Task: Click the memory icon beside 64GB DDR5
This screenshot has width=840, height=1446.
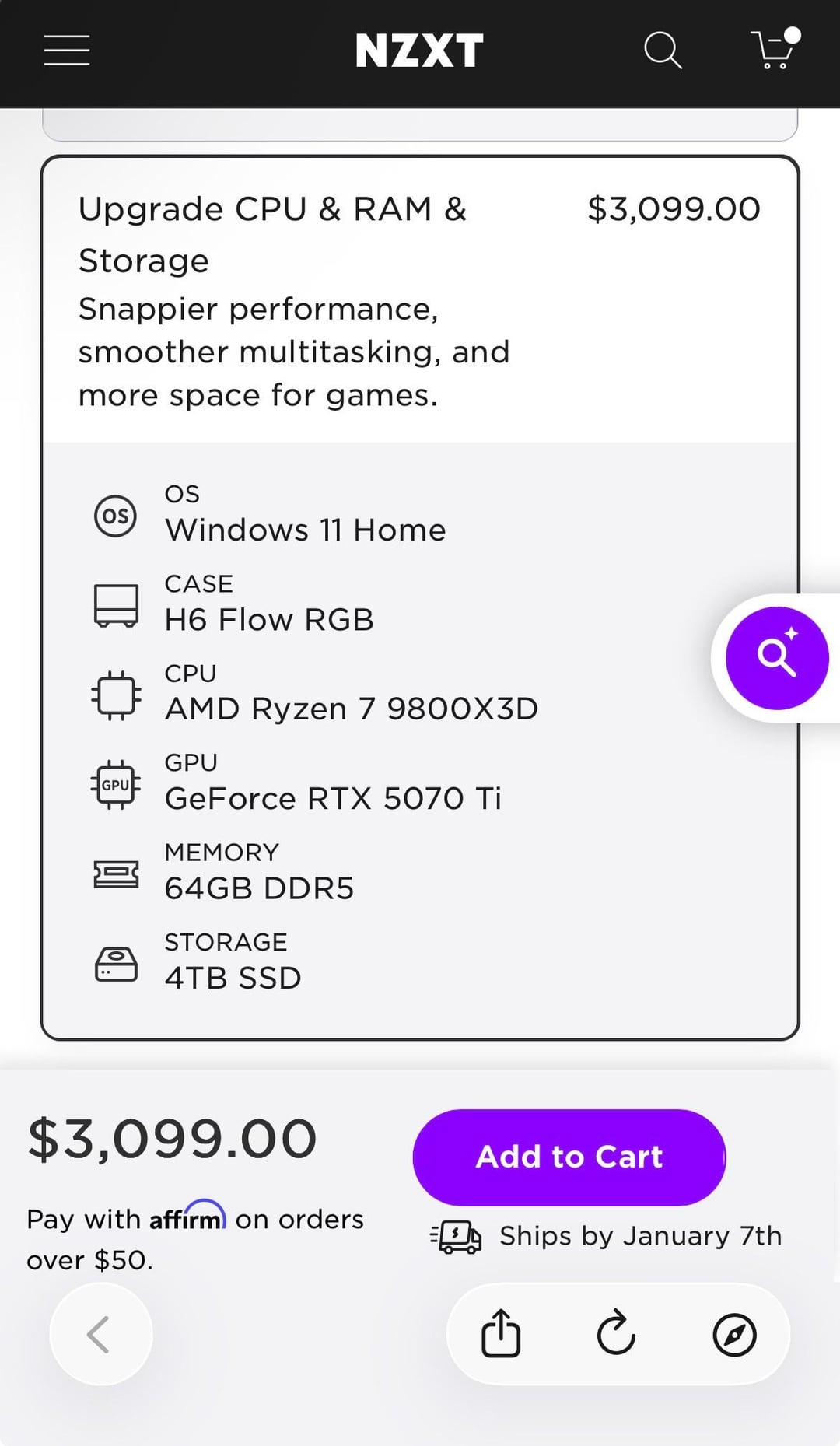Action: pos(116,874)
